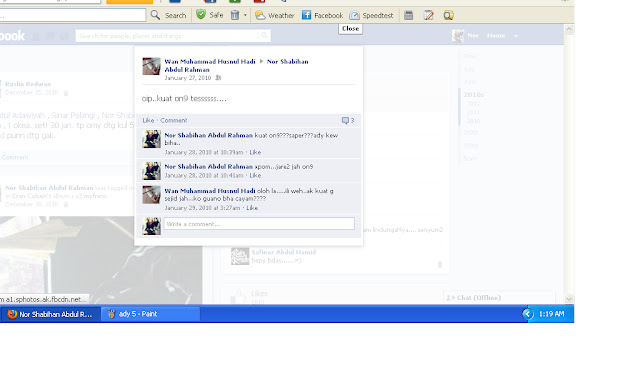Open the Home link in Facebook header
Viewport: 640px width, 375px height.
(496, 36)
